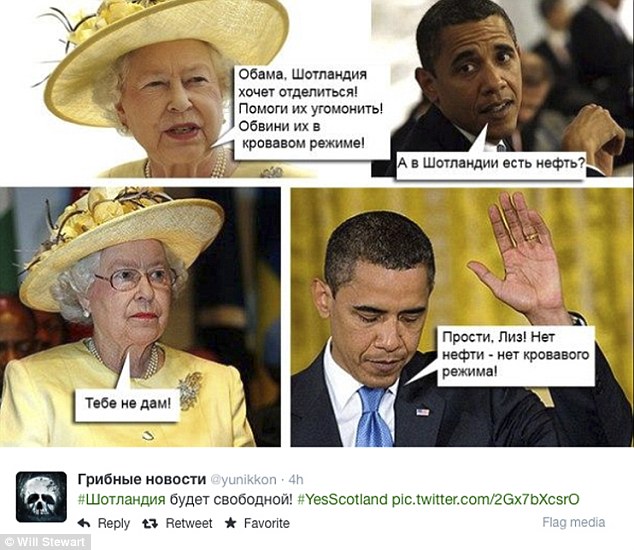Select Flag media
The width and height of the screenshot is (634, 550).
point(573,522)
